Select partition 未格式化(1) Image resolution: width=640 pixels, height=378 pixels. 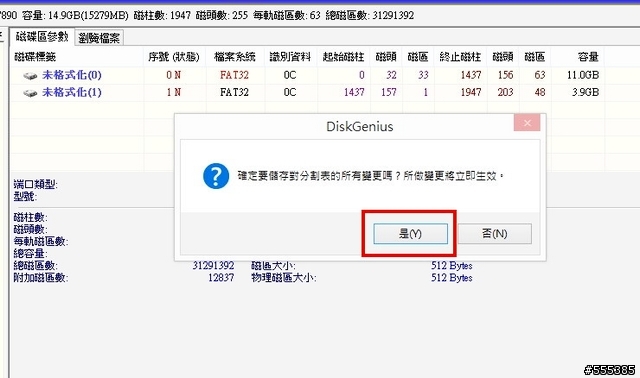[71, 92]
